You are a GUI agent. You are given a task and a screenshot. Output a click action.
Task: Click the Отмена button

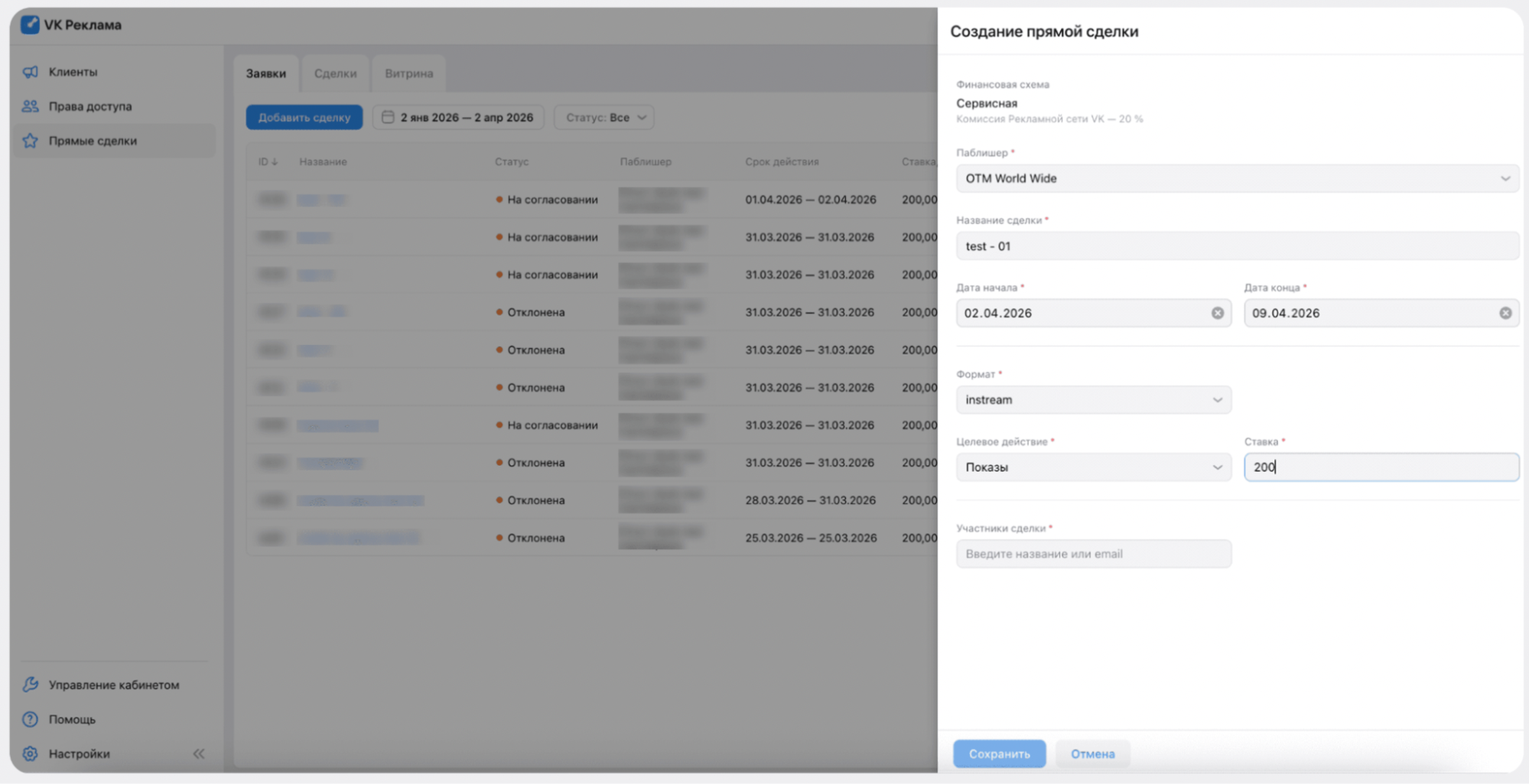point(1092,753)
